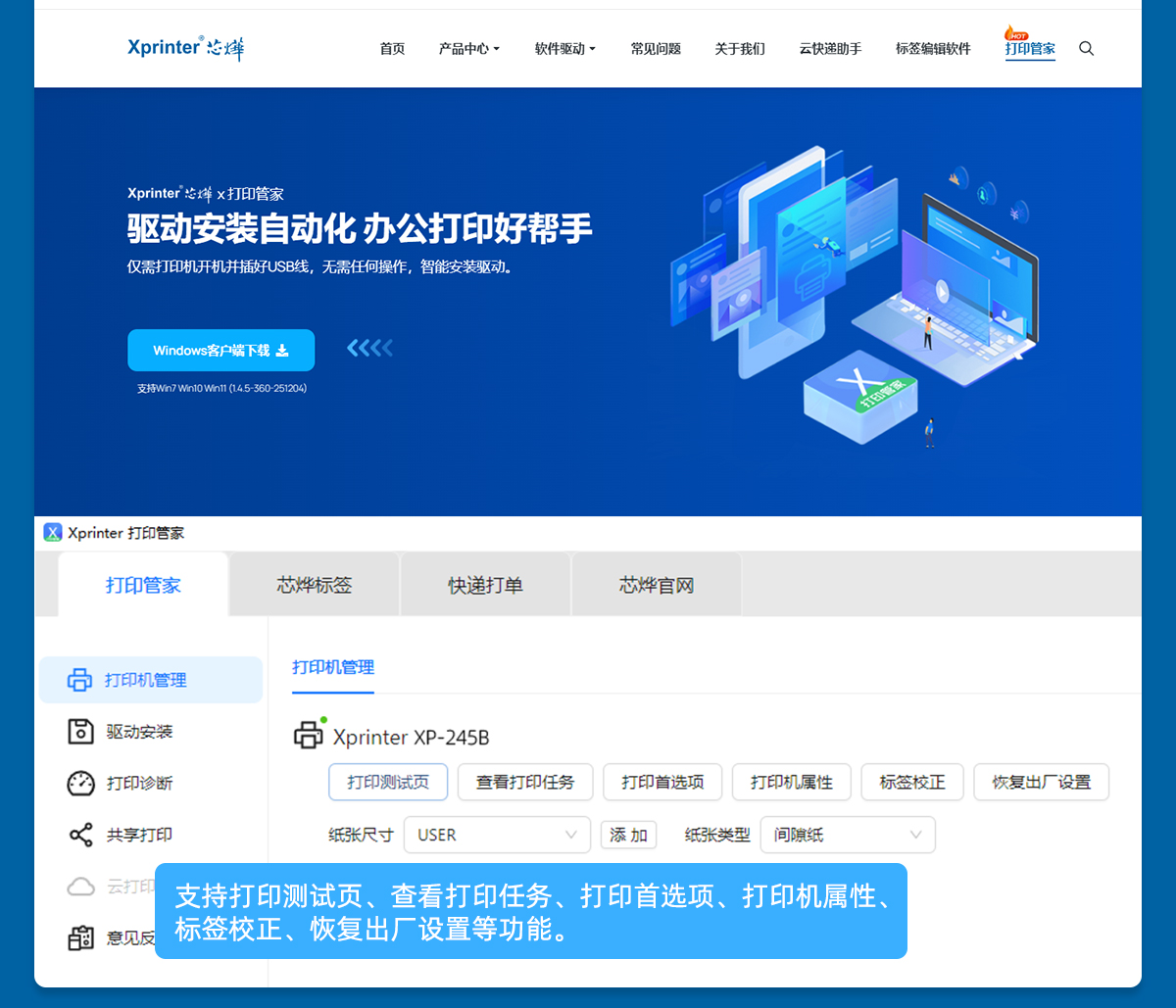Image resolution: width=1176 pixels, height=1008 pixels.
Task: Click the 添加 paper size button
Action: click(628, 835)
